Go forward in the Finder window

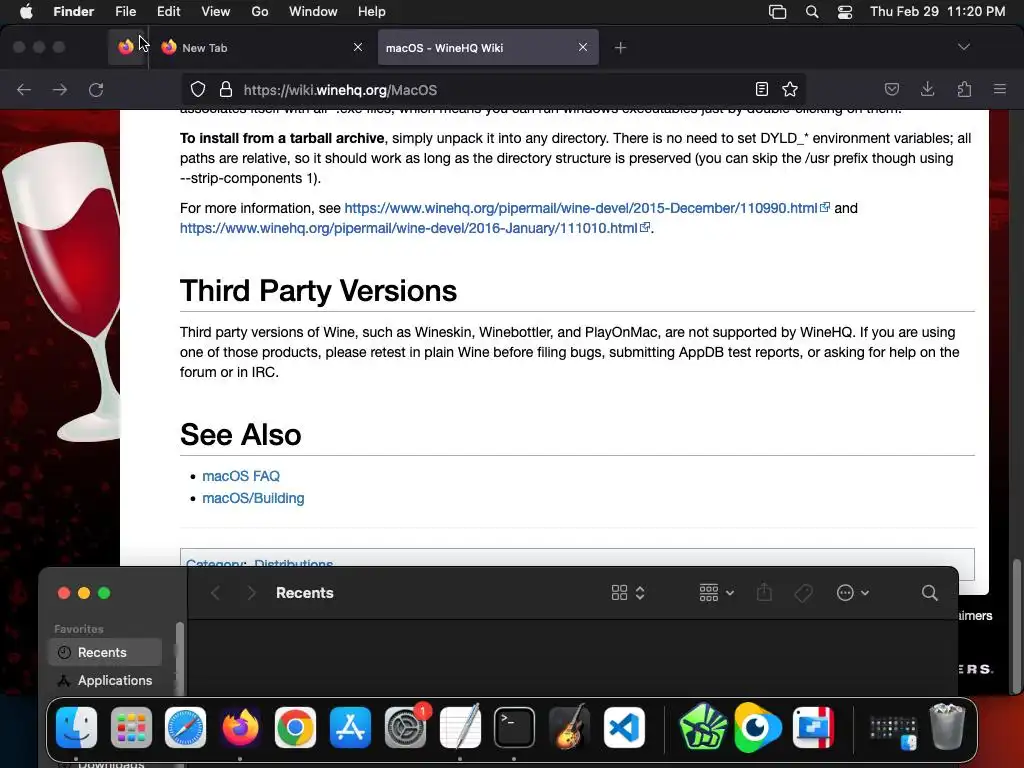tap(251, 593)
